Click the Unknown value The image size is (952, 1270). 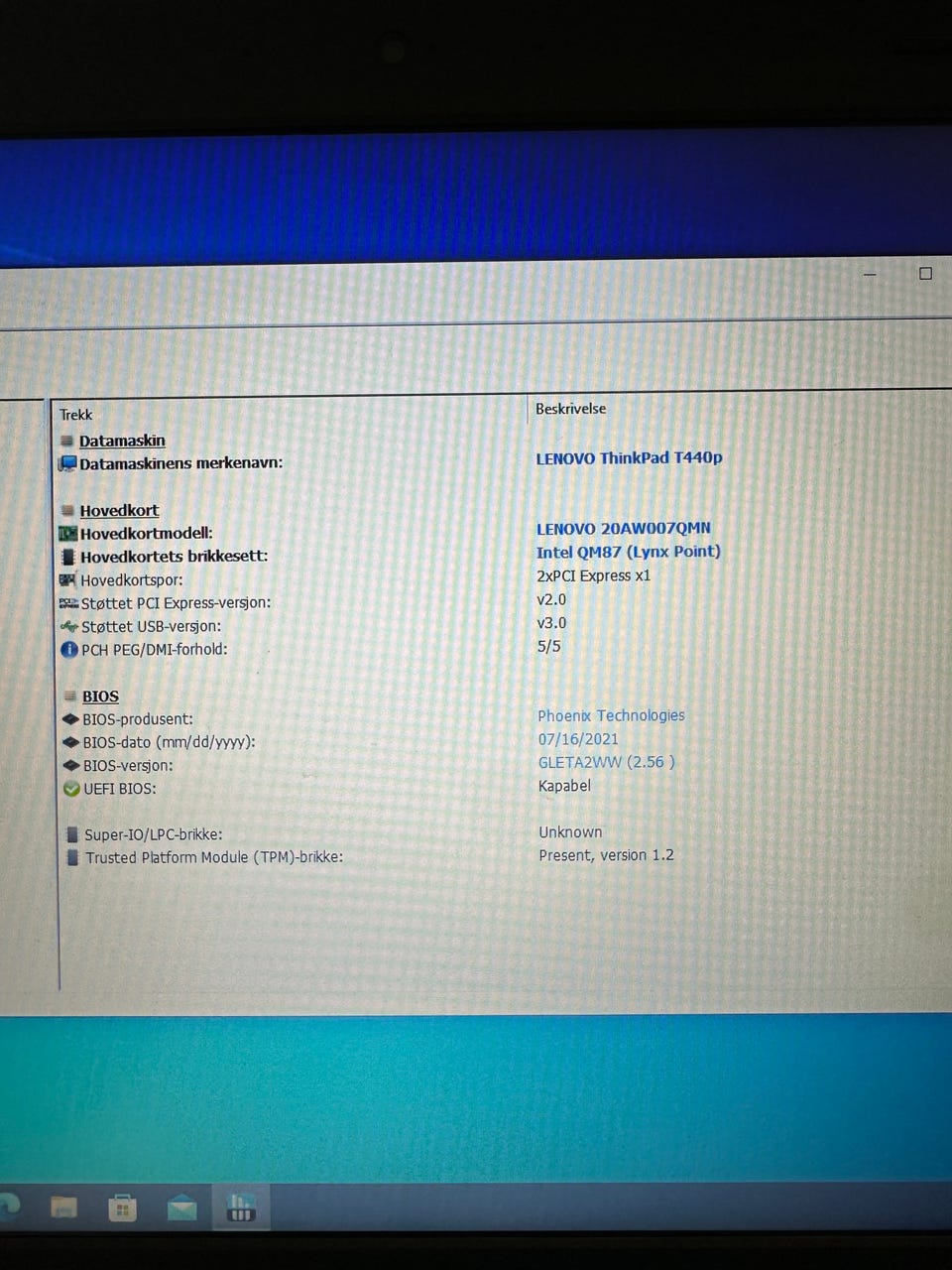pos(570,832)
